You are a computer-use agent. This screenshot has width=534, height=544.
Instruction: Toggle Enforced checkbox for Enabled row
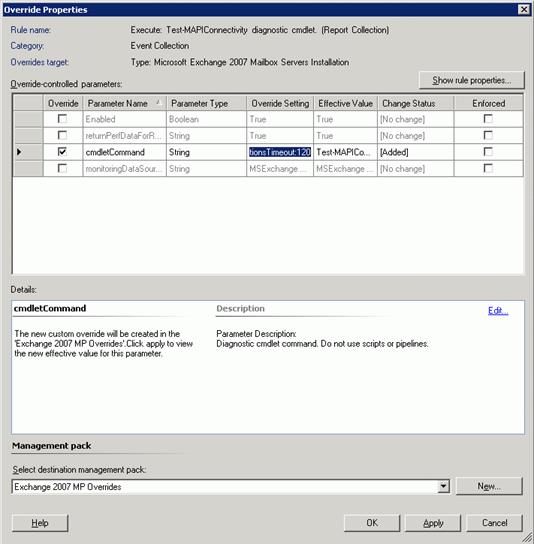coord(488,119)
